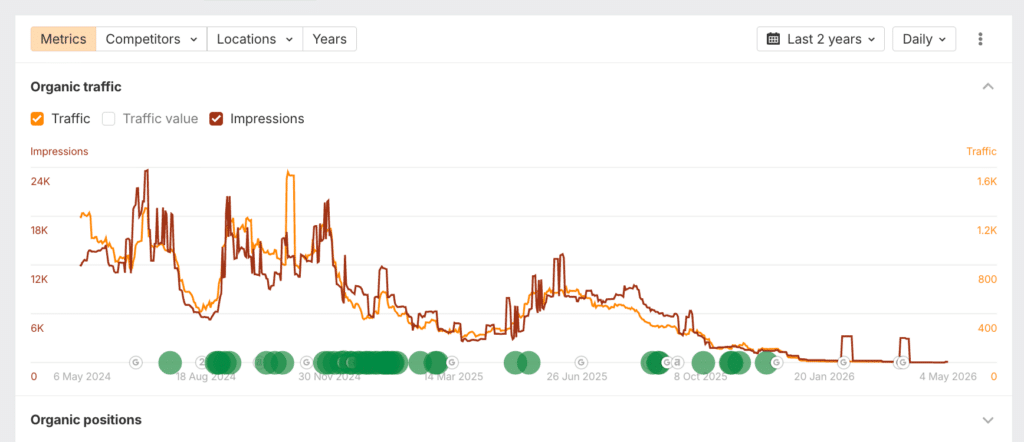1024x442 pixels.
Task: Expand the Organic positions section
Action: pos(988,420)
